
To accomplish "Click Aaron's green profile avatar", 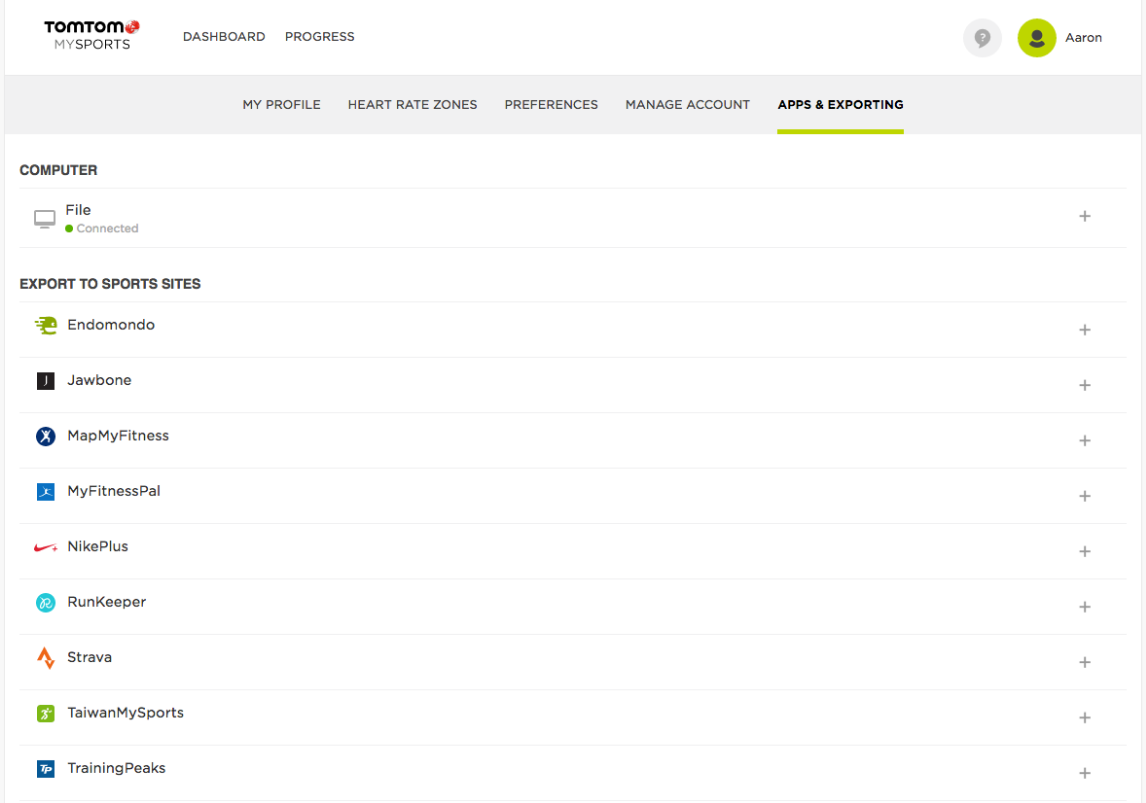I will tap(1036, 37).
